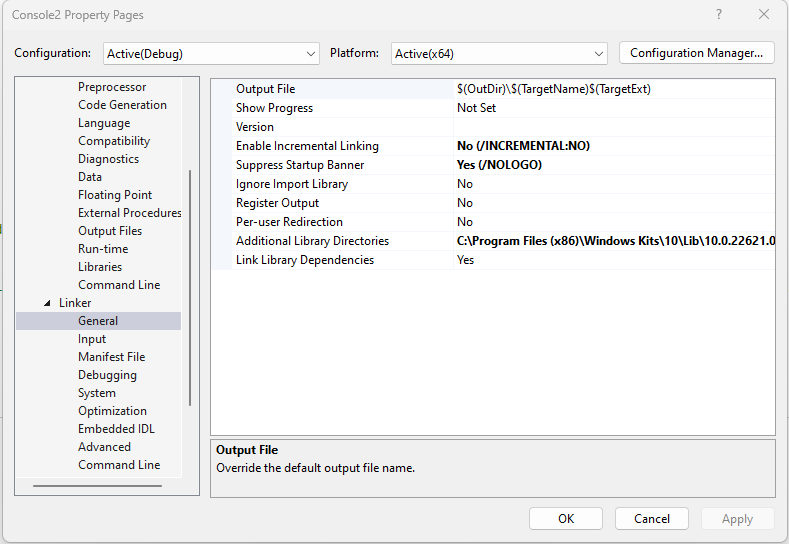Select Input under Linker
Image resolution: width=789 pixels, height=544 pixels.
tap(92, 339)
